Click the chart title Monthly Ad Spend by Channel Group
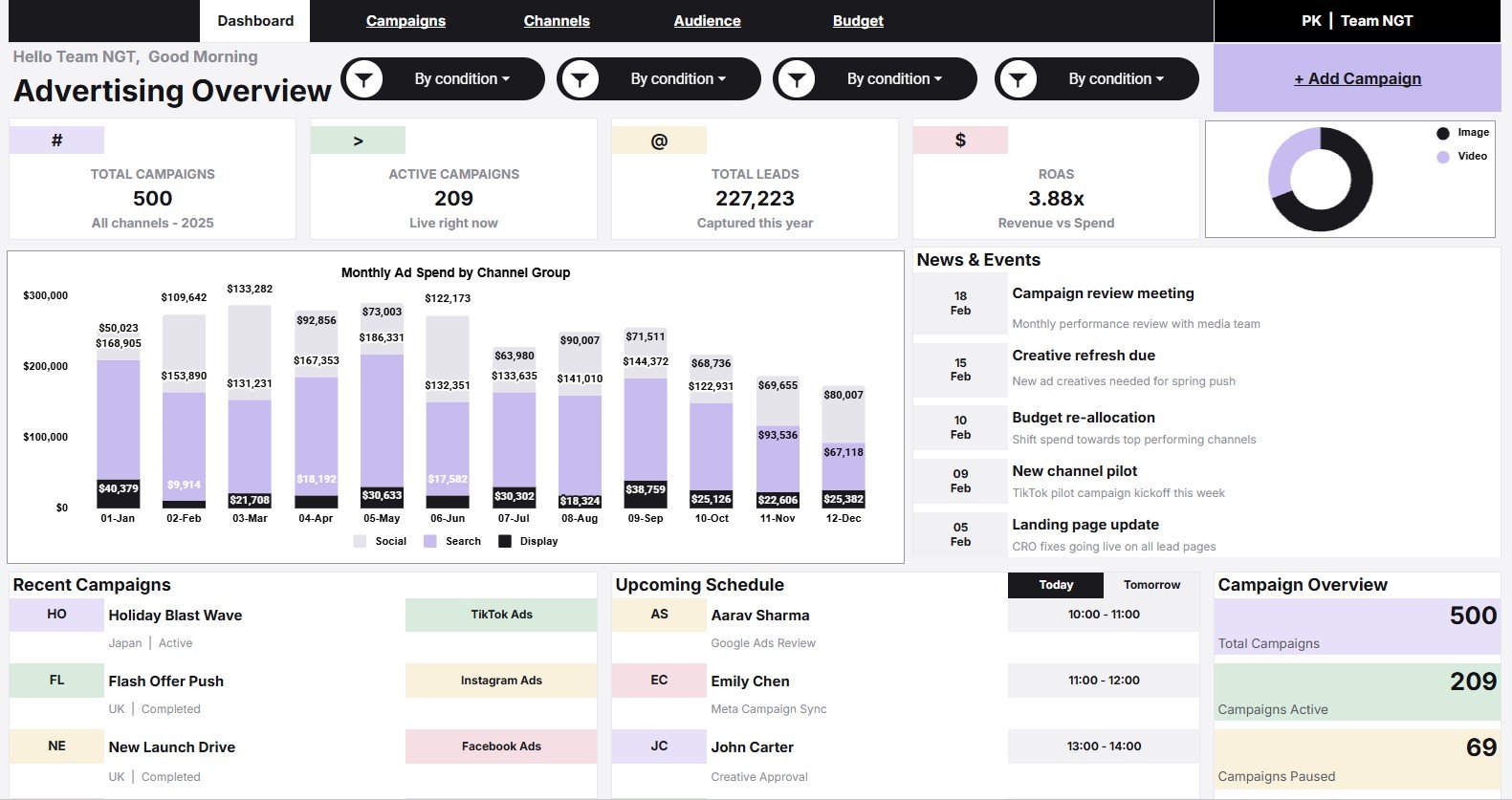The image size is (1512, 800). click(x=455, y=272)
